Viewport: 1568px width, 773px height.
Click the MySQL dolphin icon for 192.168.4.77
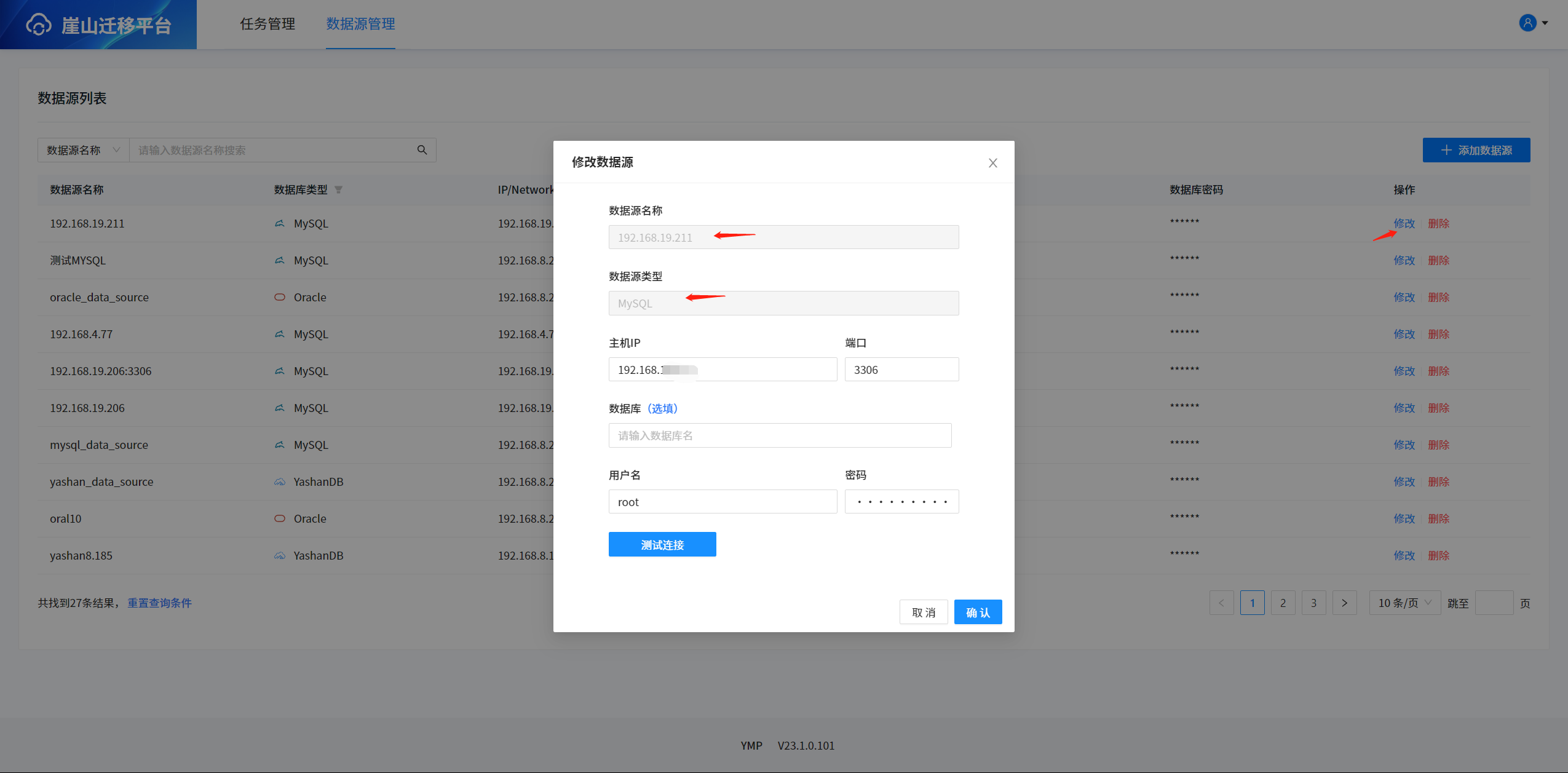280,334
